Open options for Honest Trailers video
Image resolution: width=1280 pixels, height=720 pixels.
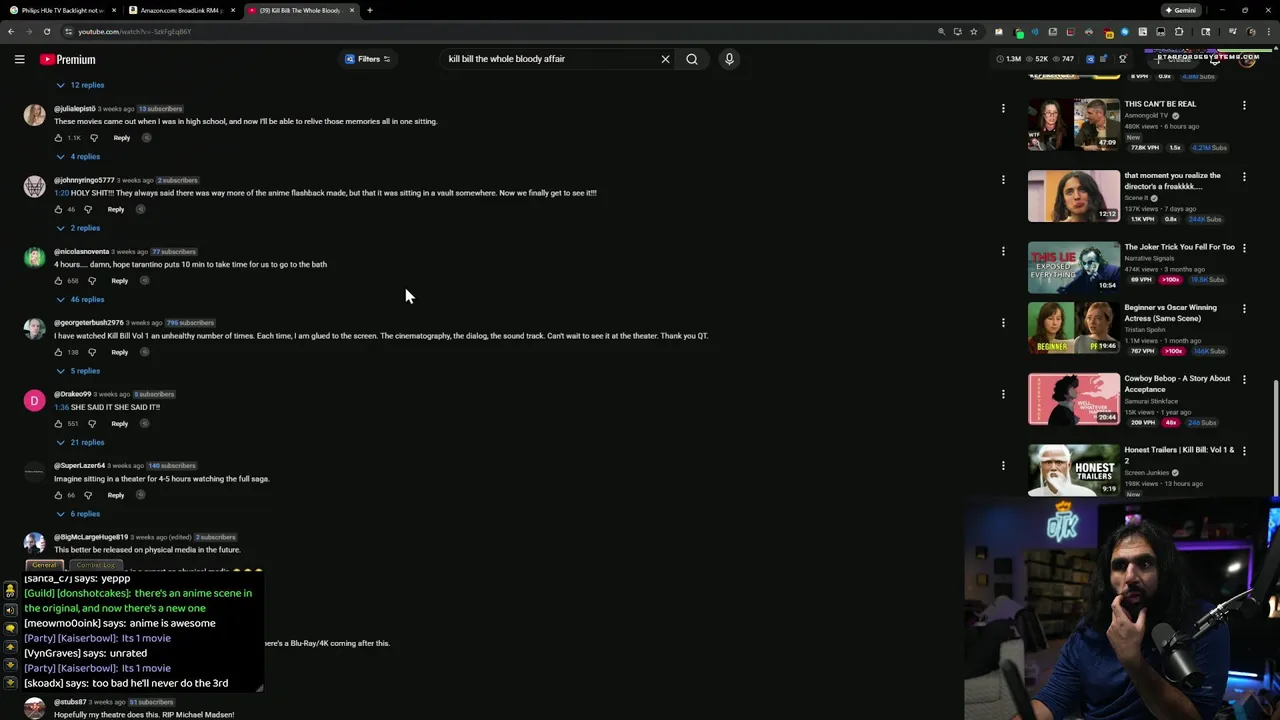tap(1244, 451)
